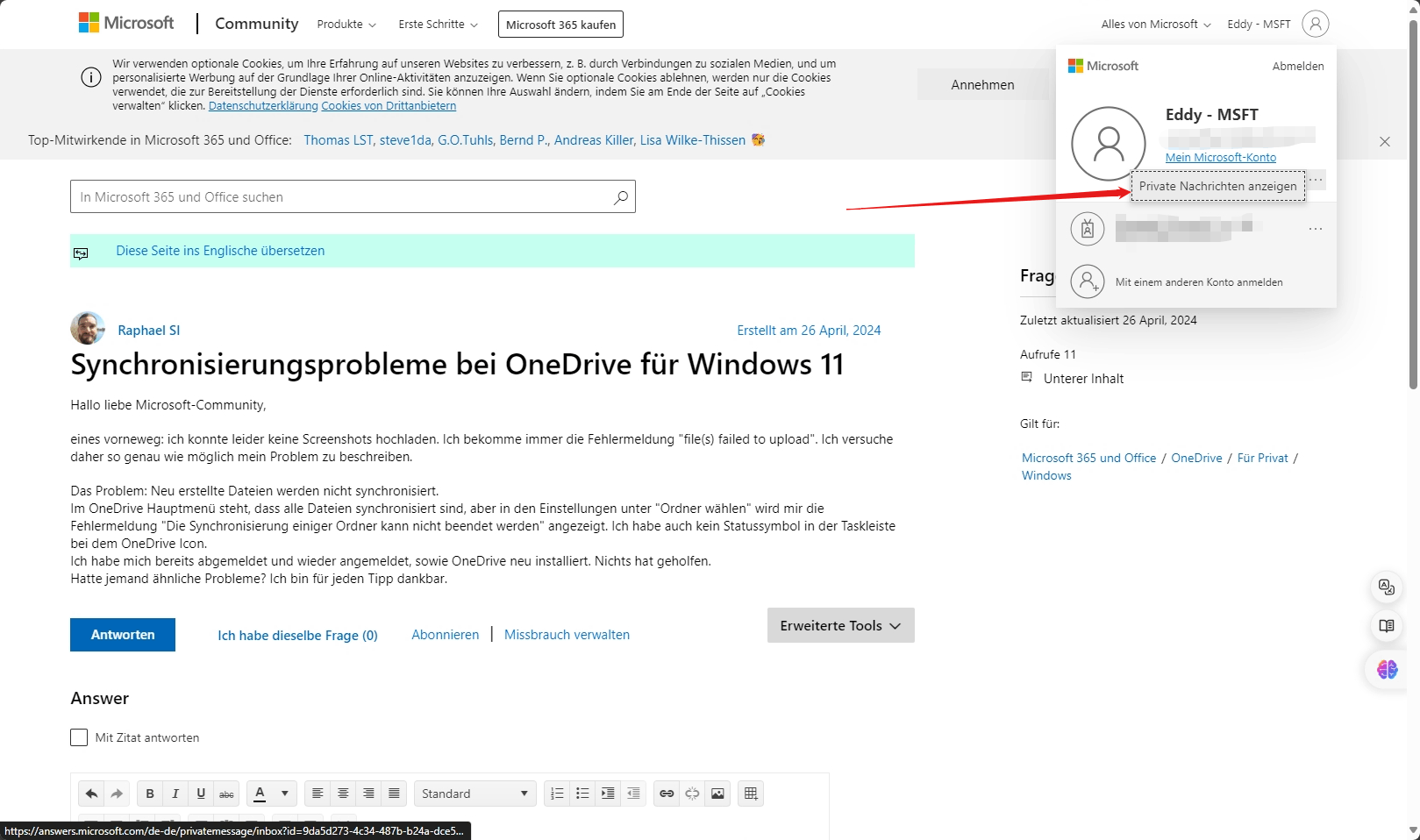
Task: Open the Cookies von Drittanbietern link
Action: 389,106
